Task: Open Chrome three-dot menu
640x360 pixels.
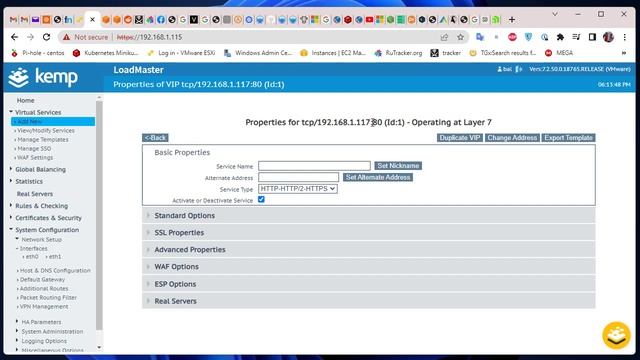Action: point(624,37)
